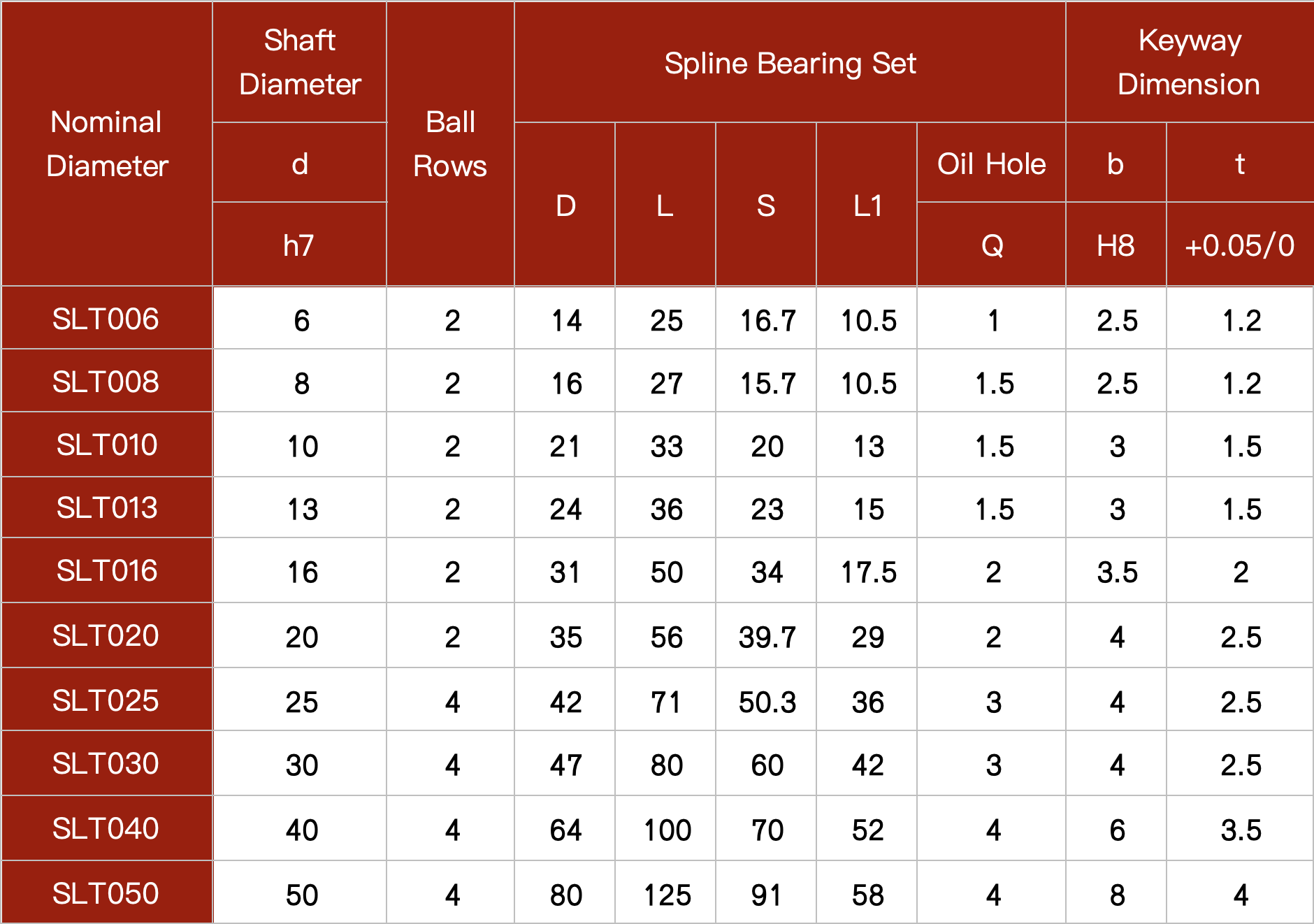1314x924 pixels.
Task: Click the SLT010 row header
Action: pos(106,445)
